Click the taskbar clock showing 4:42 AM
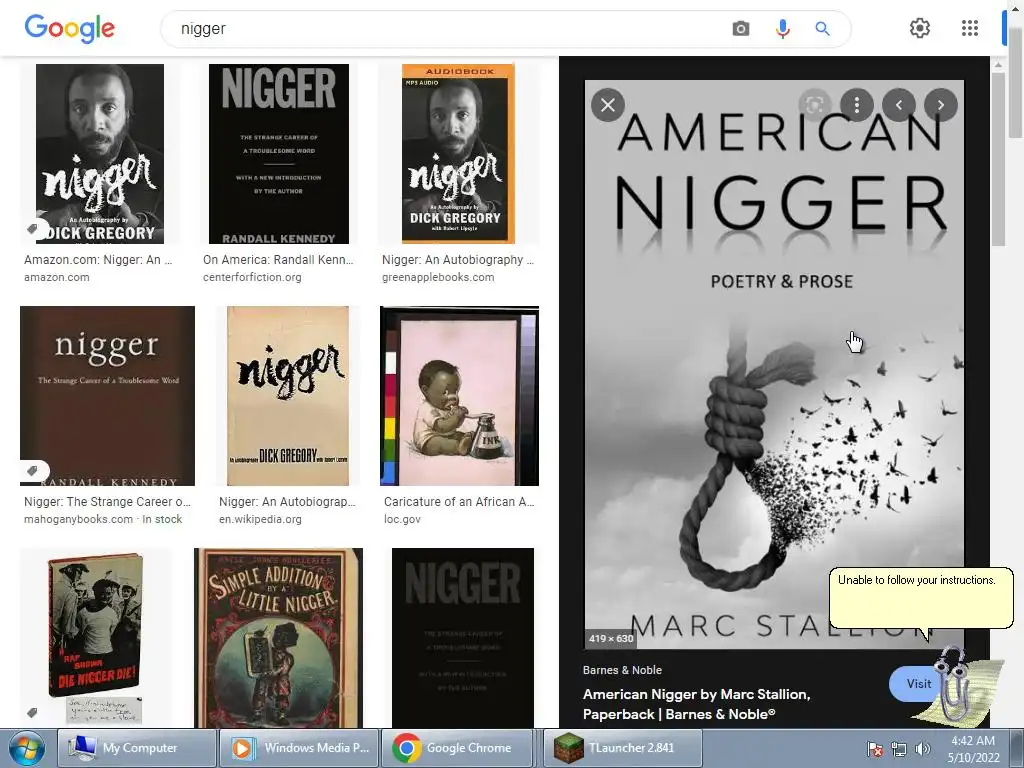1024x768 pixels. [973, 749]
